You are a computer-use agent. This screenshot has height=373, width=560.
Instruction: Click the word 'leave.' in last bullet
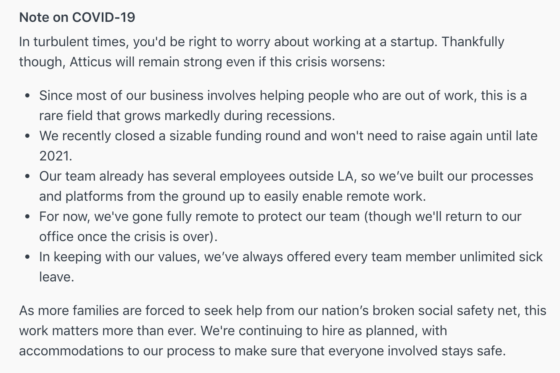coord(56,277)
